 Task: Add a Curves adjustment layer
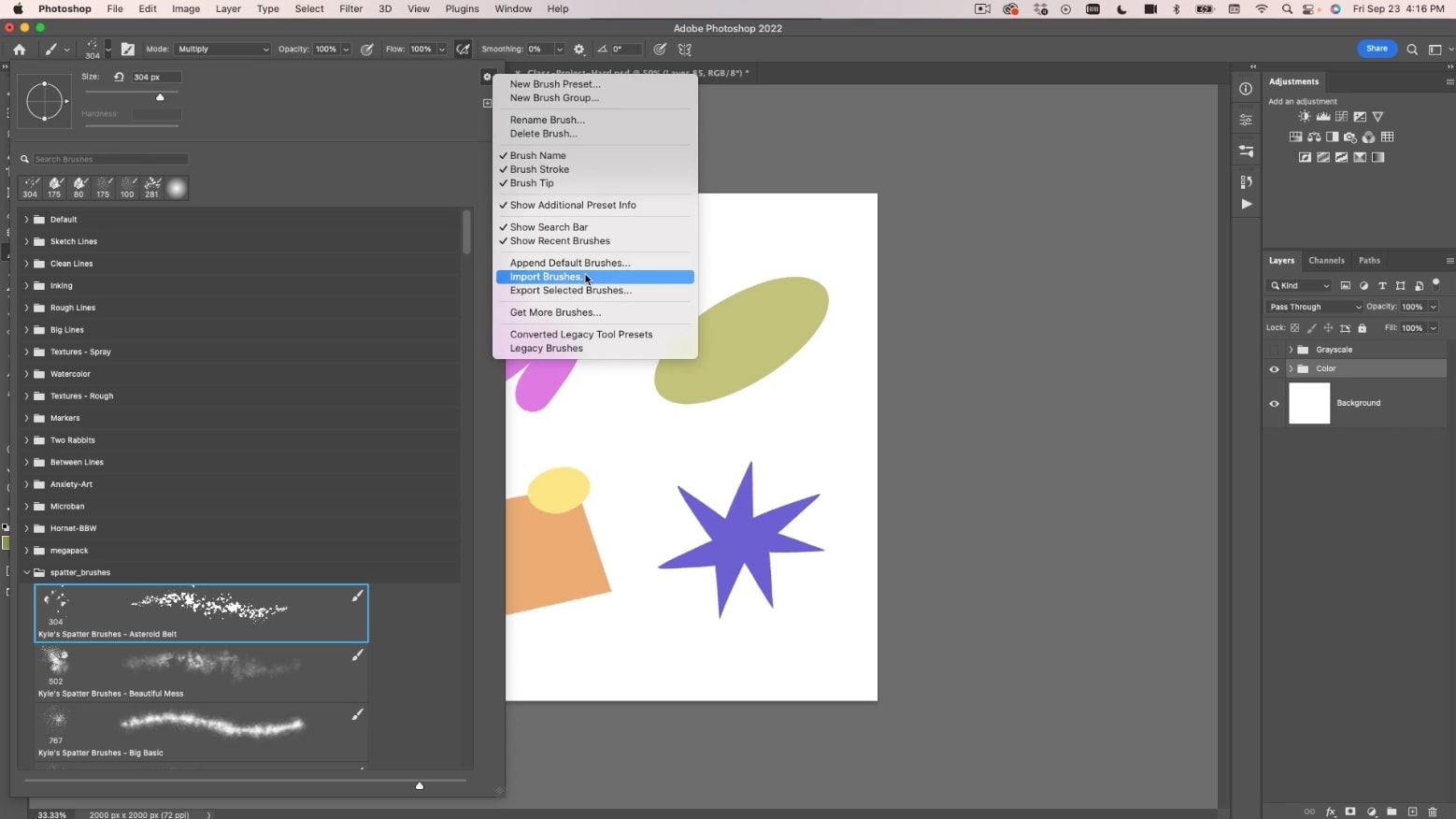click(1341, 116)
